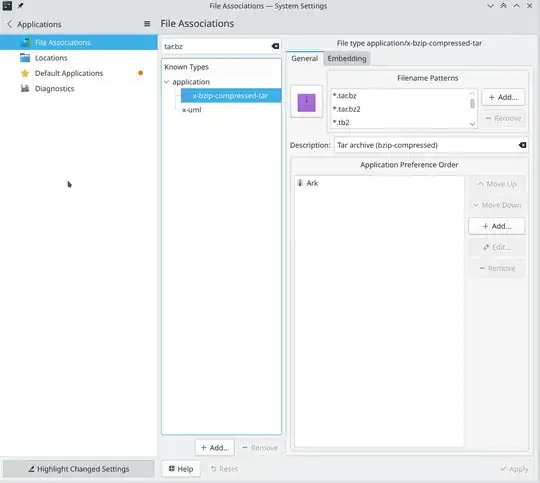Clear the Description text field
This screenshot has height=483, width=540.
522,145
